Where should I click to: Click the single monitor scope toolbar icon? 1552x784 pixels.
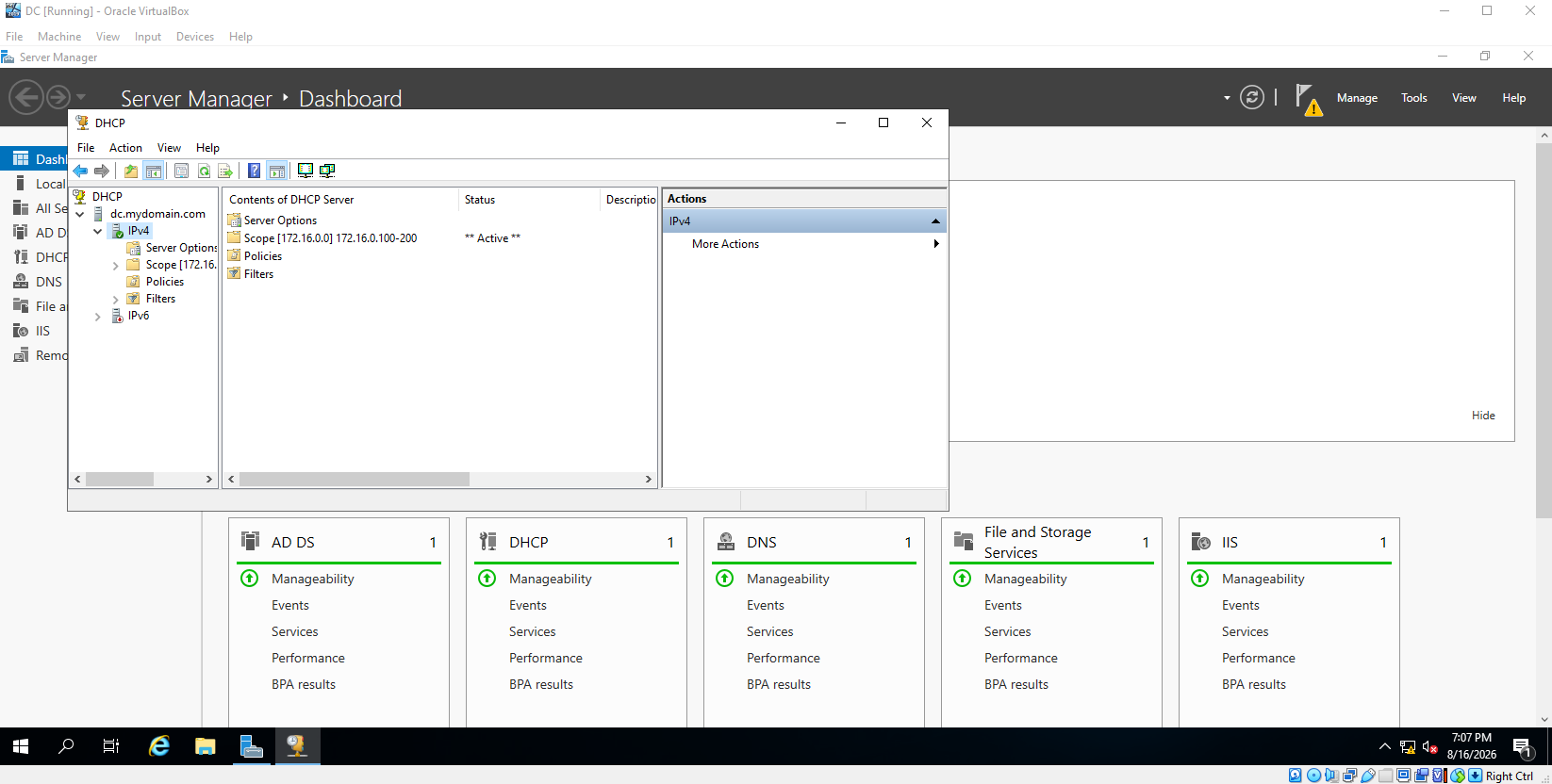305,171
